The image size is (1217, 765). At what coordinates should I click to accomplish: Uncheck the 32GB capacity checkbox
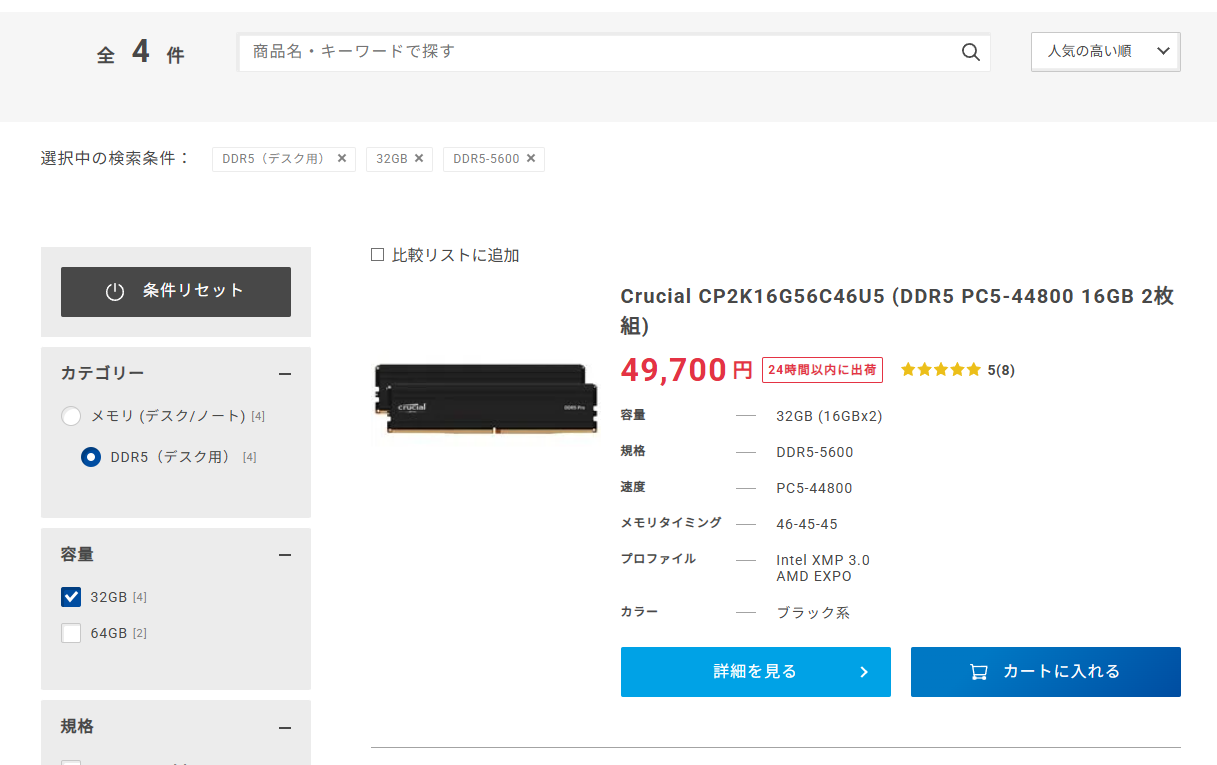(71, 597)
